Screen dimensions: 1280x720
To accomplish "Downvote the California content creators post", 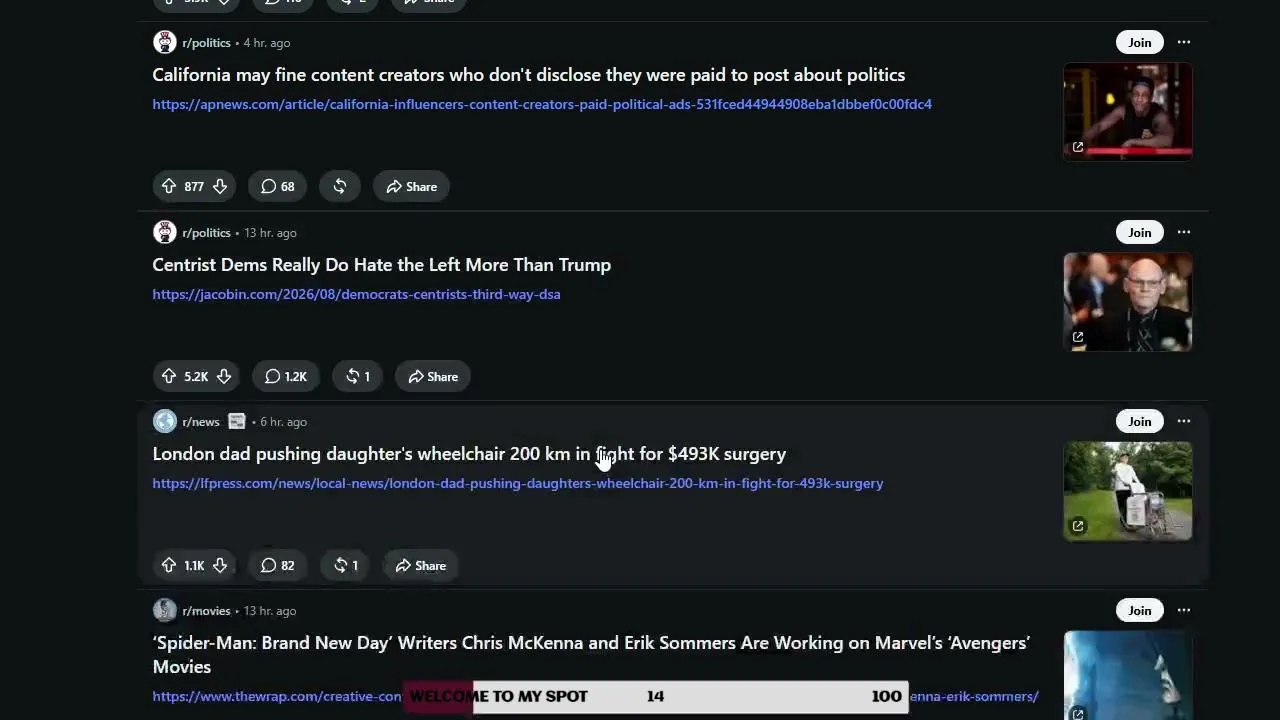I will point(220,186).
